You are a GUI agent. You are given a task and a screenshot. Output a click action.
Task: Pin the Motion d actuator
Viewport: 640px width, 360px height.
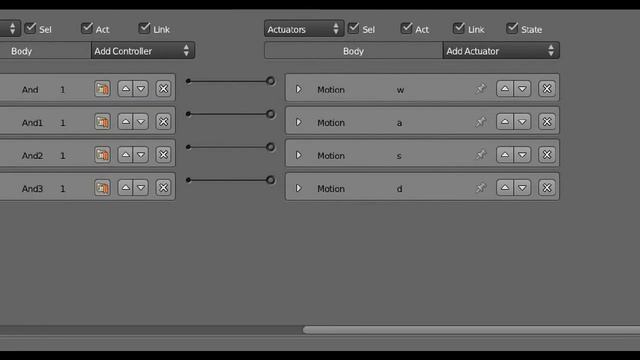(481, 188)
